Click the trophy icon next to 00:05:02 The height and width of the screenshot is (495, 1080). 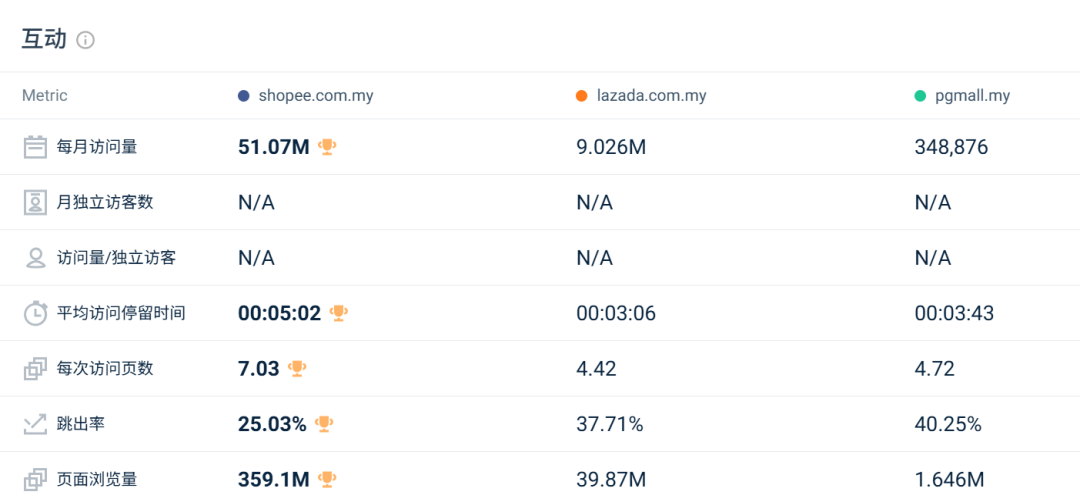[338, 313]
